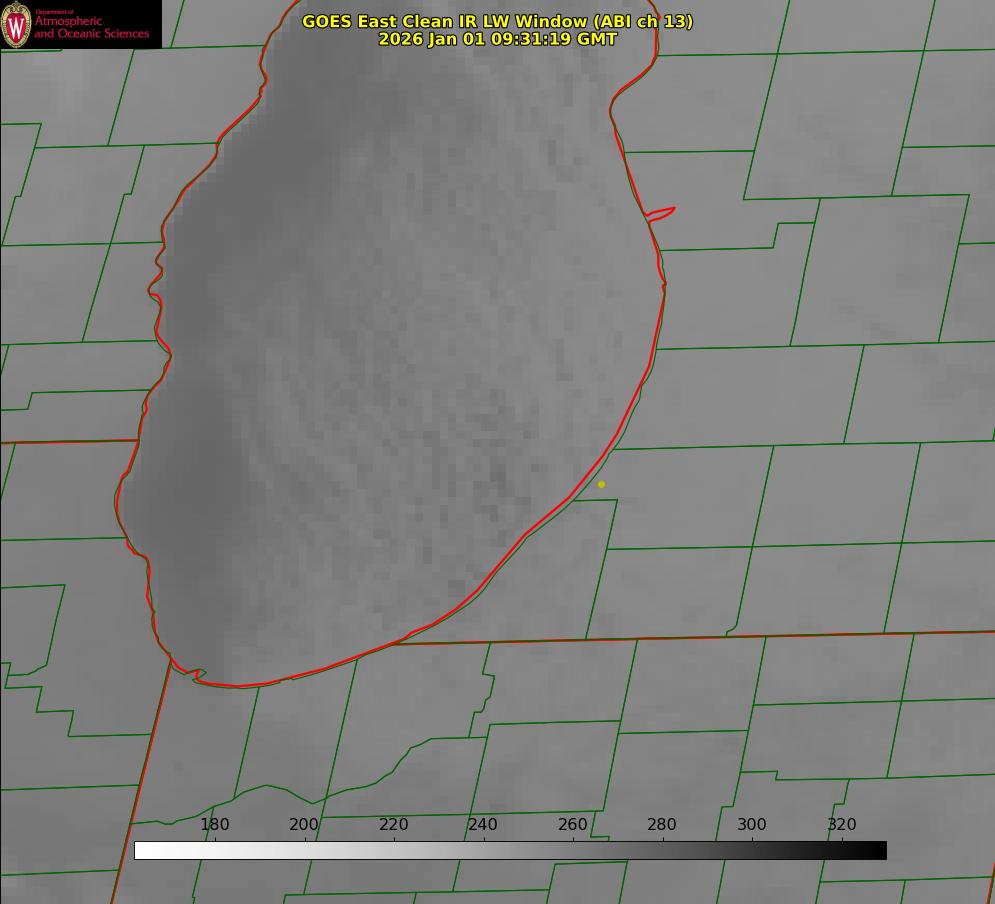This screenshot has width=995, height=904.
Task: Select the yellow dot marker near the shoreline
Action: 601,484
